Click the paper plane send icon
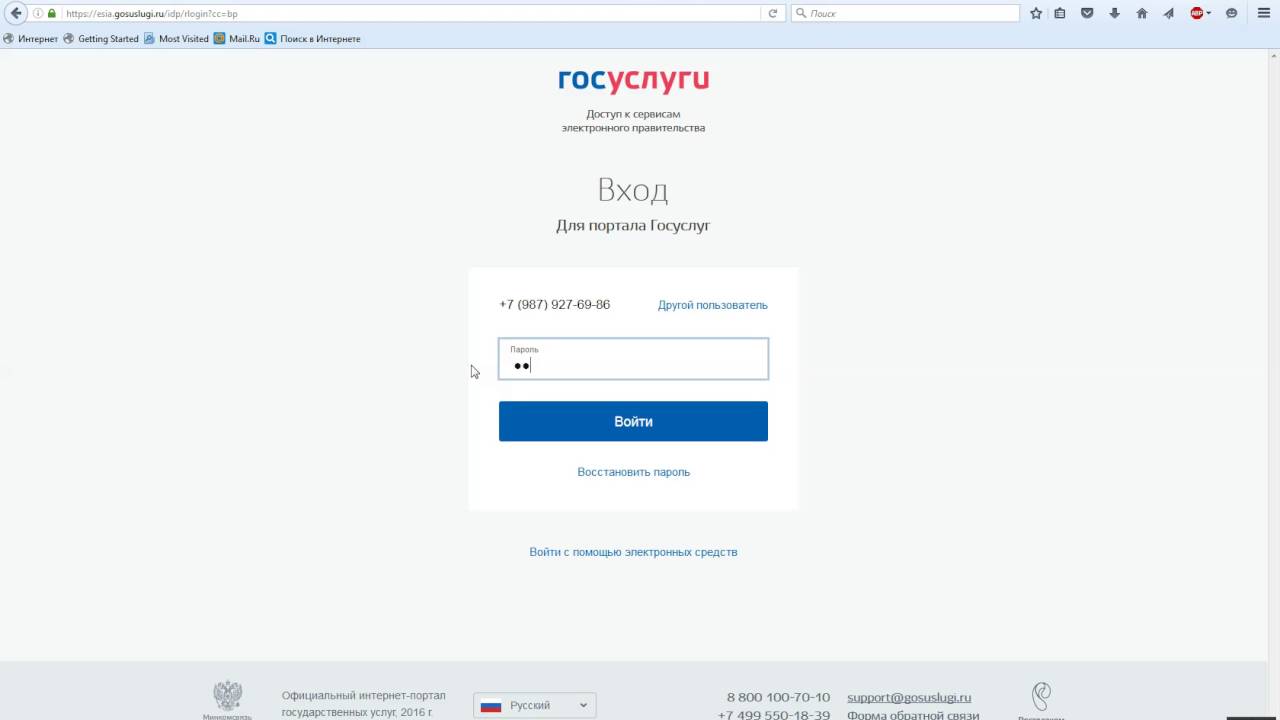Screen dimensions: 1280x720 1168,14
